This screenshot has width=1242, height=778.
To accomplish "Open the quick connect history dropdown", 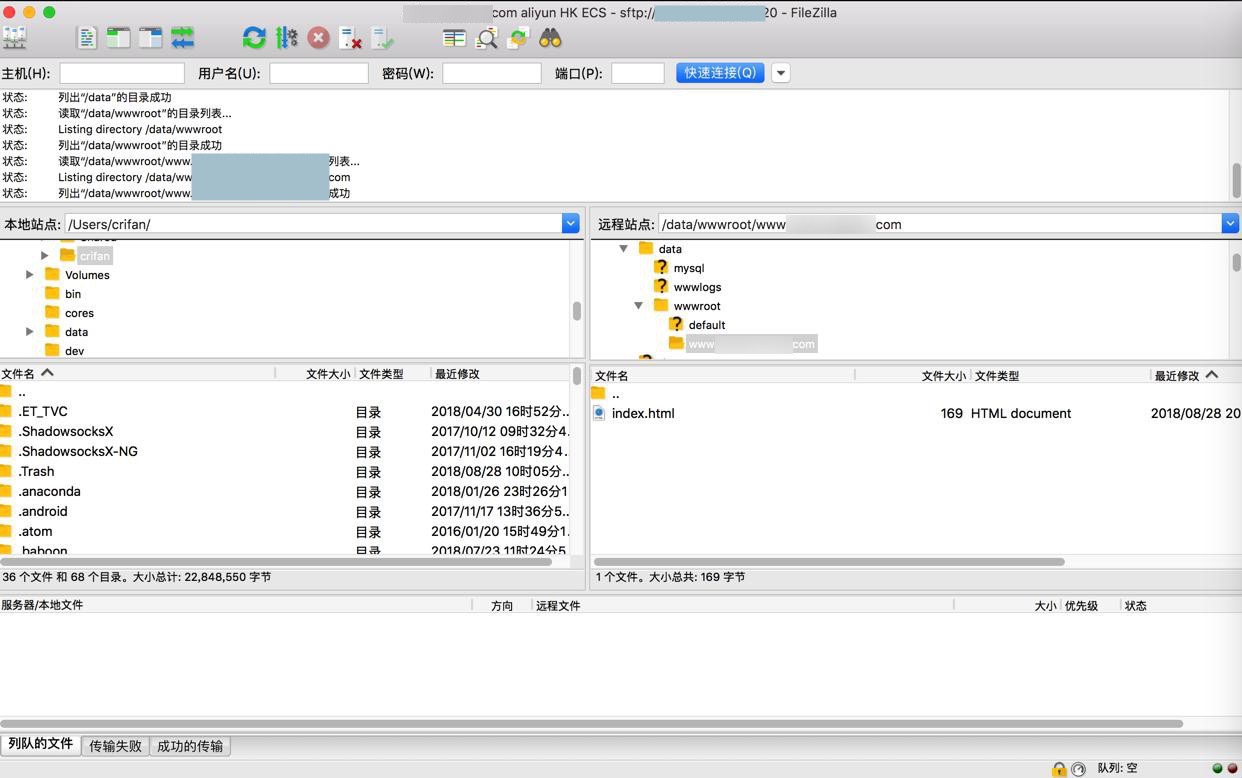I will (x=781, y=73).
